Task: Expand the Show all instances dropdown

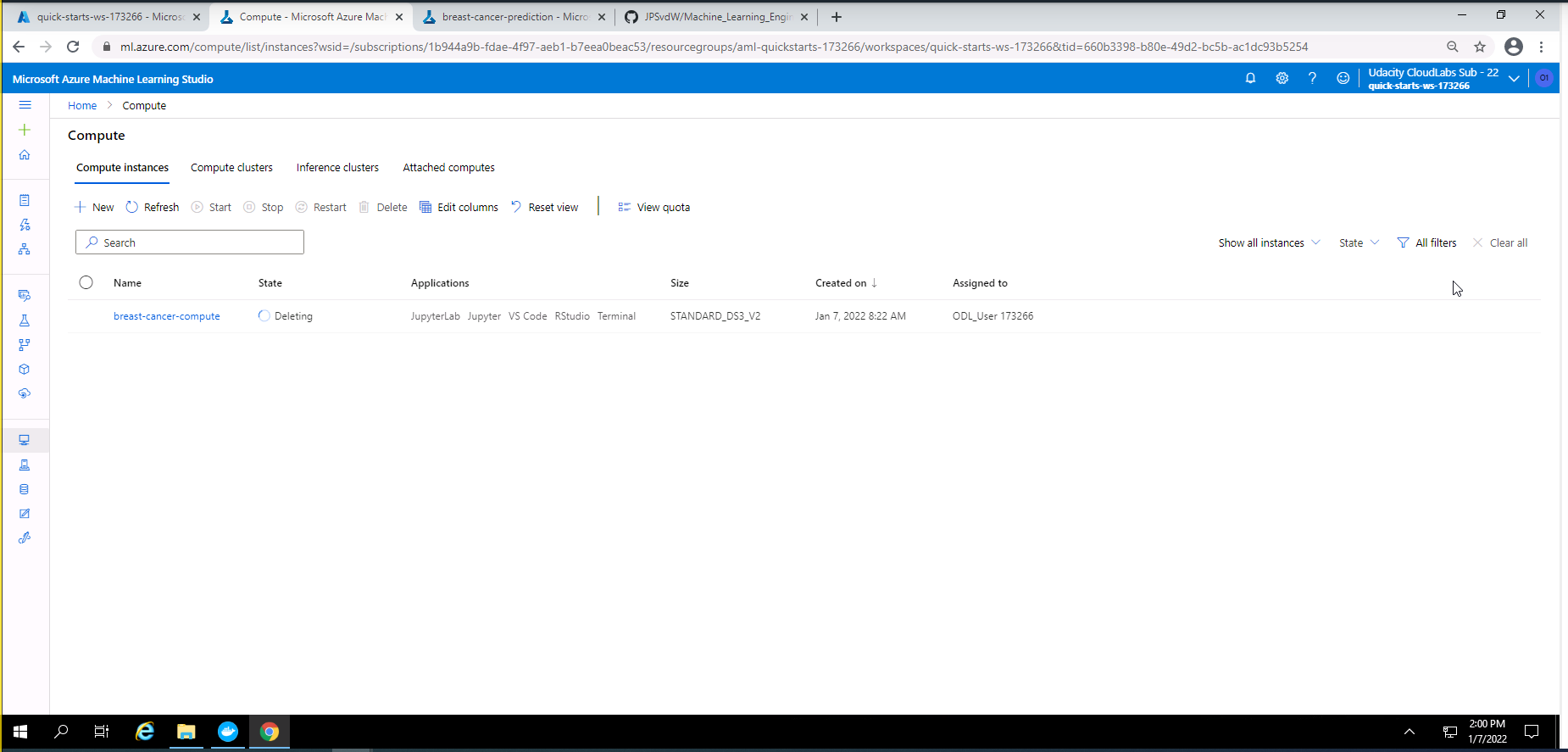Action: [1269, 242]
